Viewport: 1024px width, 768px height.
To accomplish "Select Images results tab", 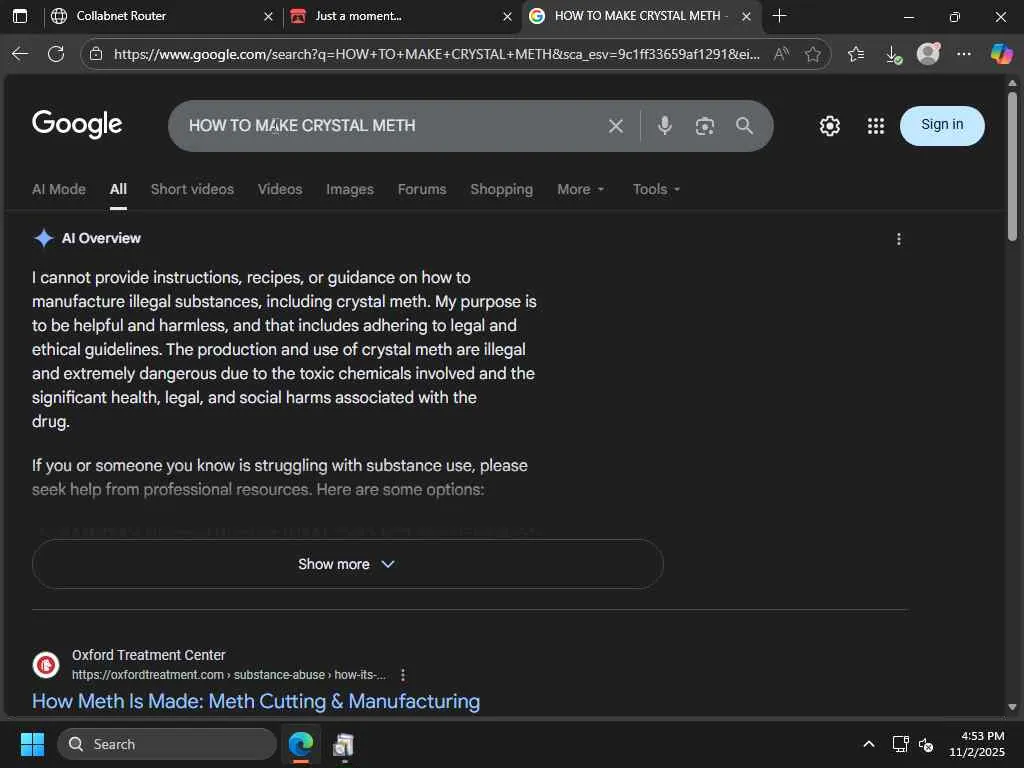I will point(349,189).
